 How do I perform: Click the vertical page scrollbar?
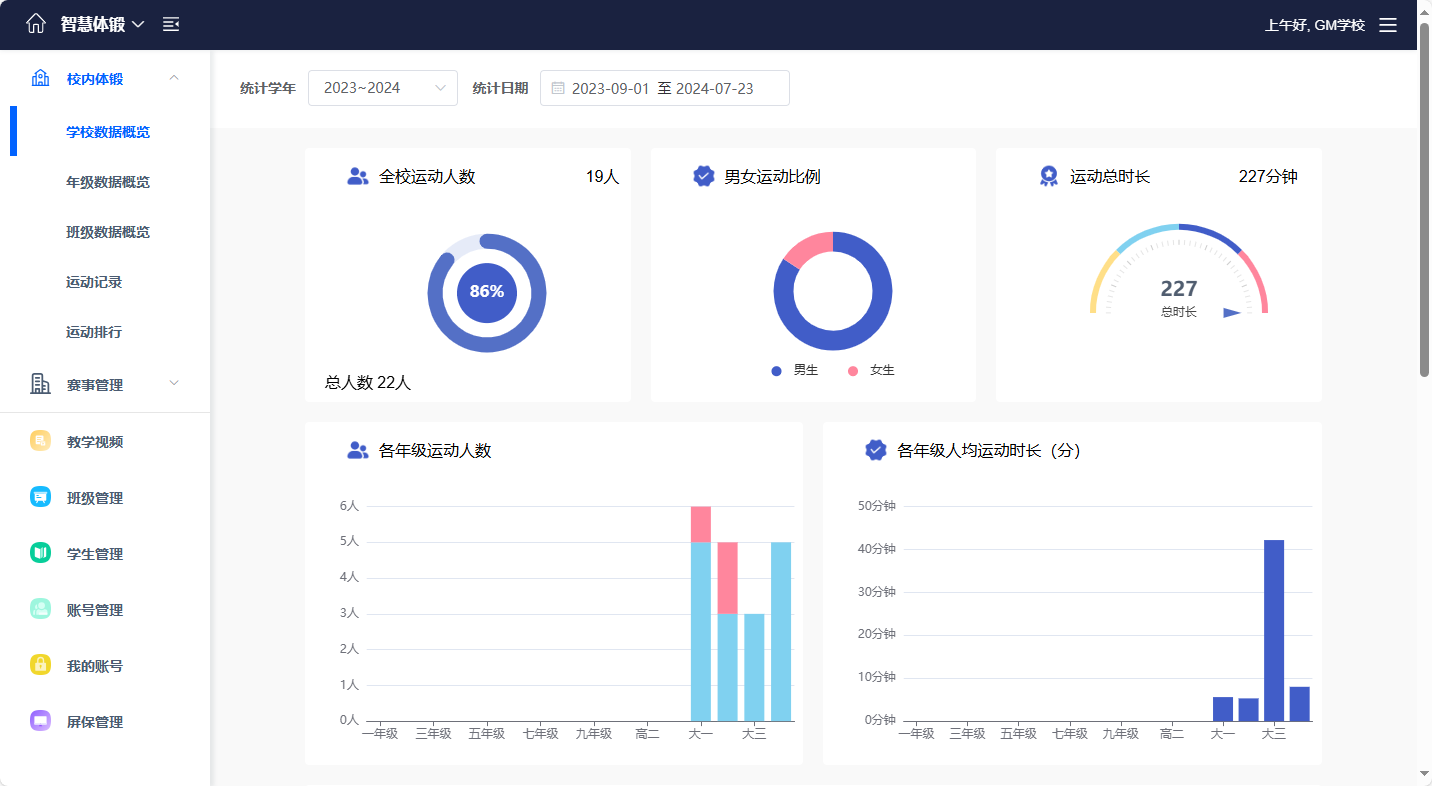(1424, 200)
